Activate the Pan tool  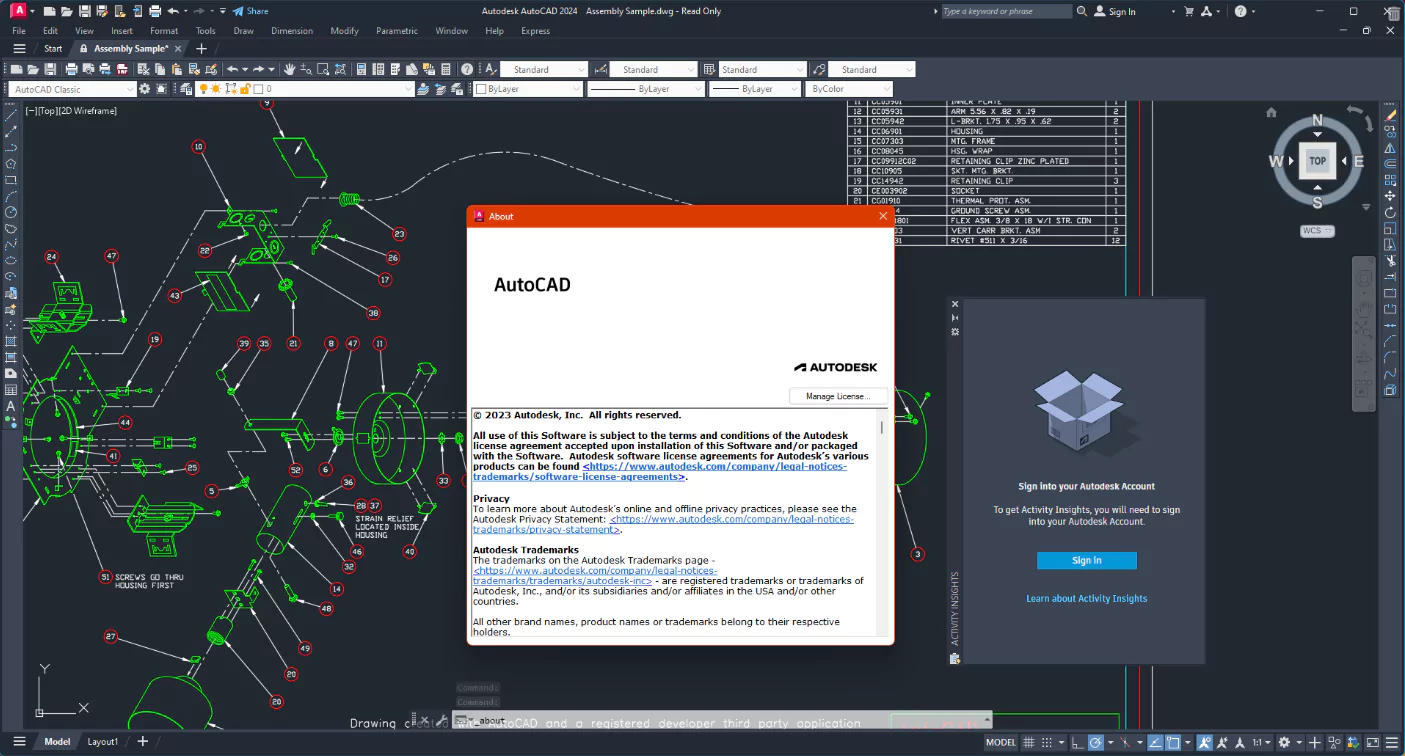click(289, 69)
